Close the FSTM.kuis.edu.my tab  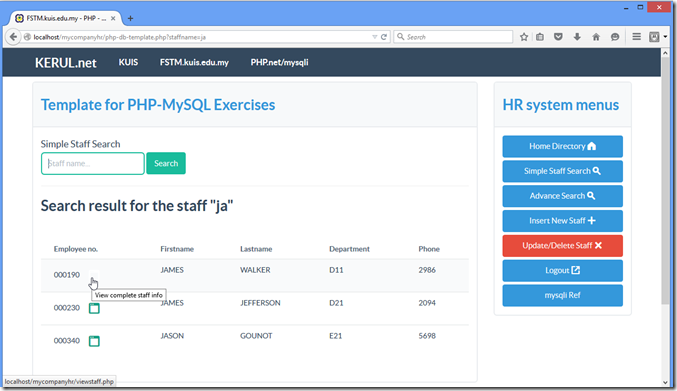click(113, 18)
